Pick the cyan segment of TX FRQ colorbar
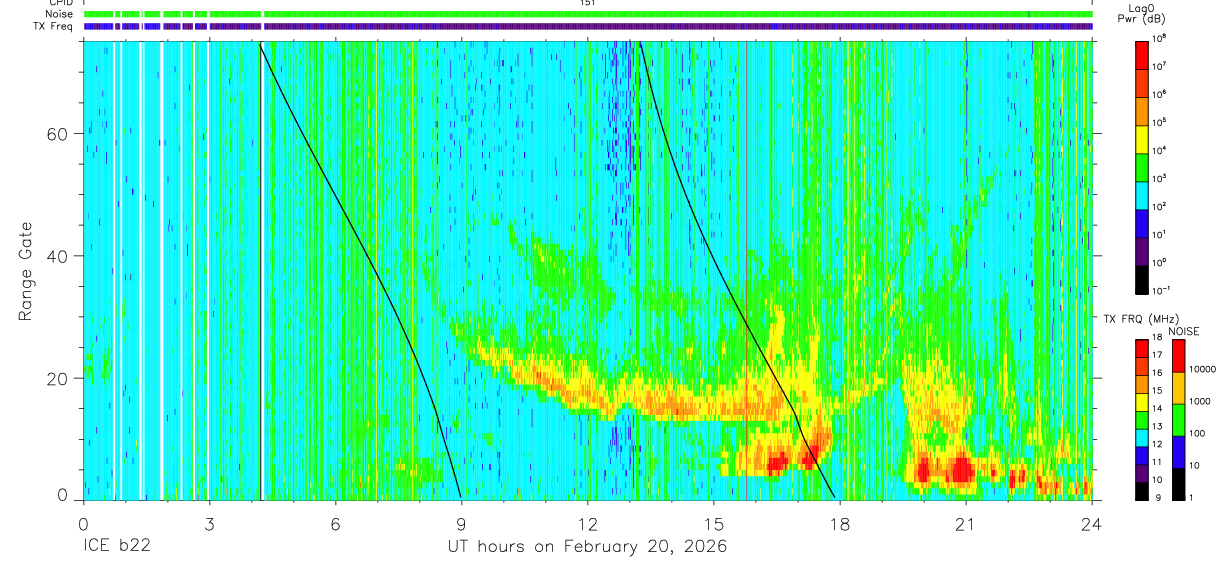The height and width of the screenshot is (567, 1228). click(x=1142, y=436)
